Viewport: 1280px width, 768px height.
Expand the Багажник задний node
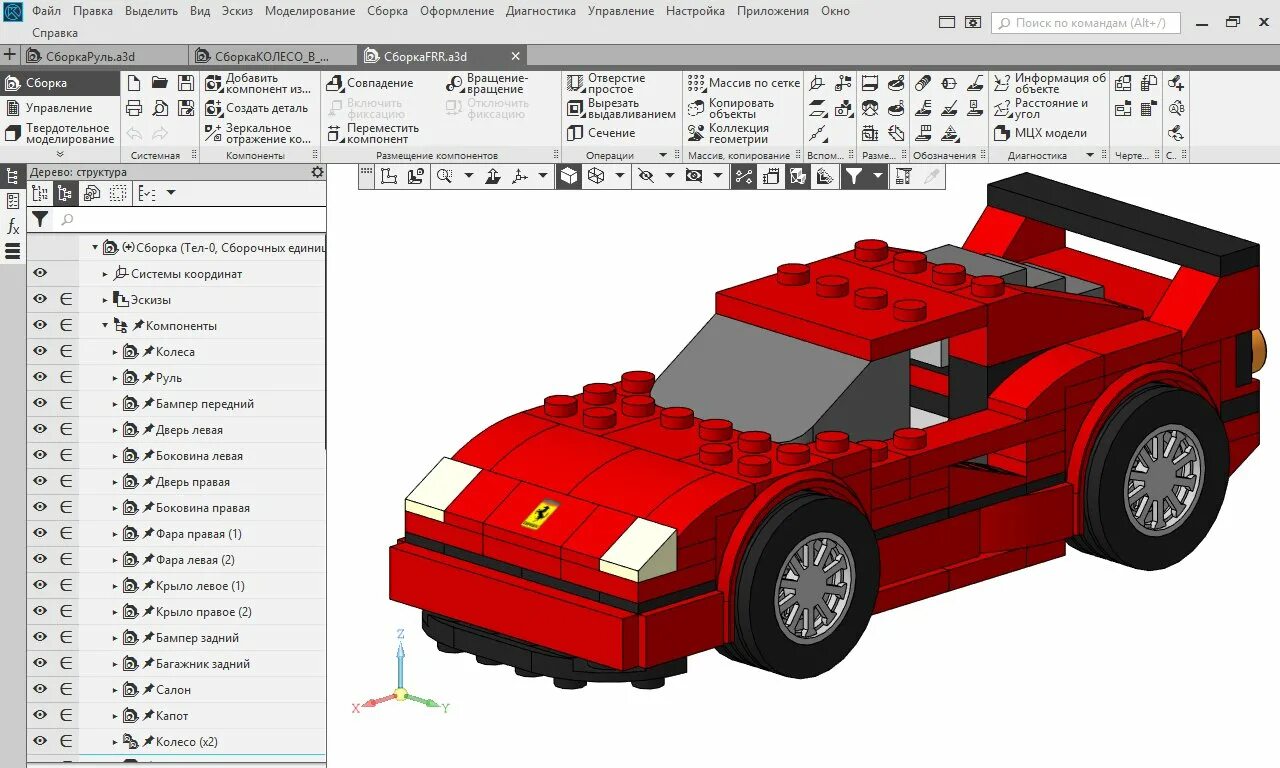pyautogui.click(x=115, y=664)
